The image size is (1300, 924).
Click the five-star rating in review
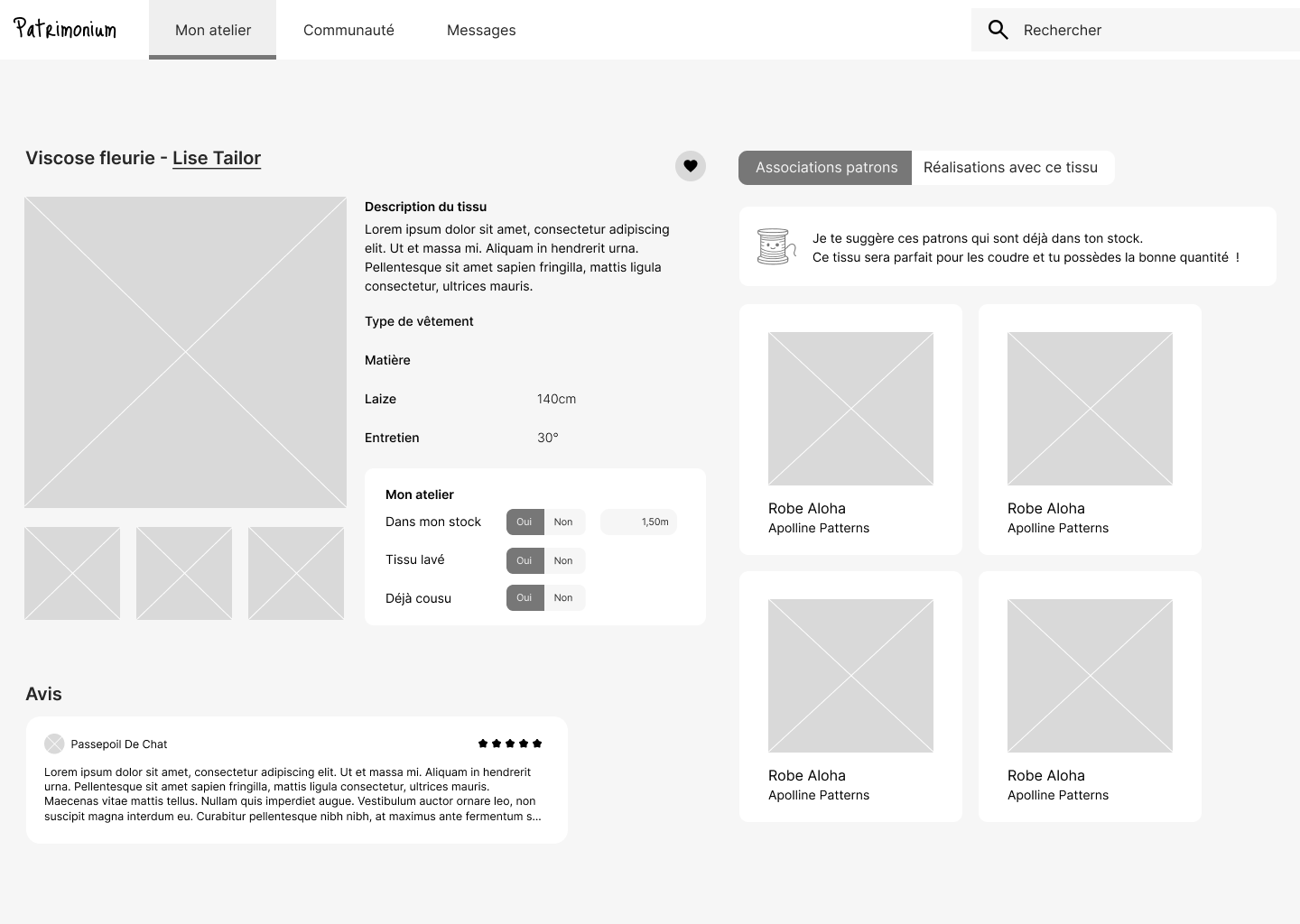point(510,744)
